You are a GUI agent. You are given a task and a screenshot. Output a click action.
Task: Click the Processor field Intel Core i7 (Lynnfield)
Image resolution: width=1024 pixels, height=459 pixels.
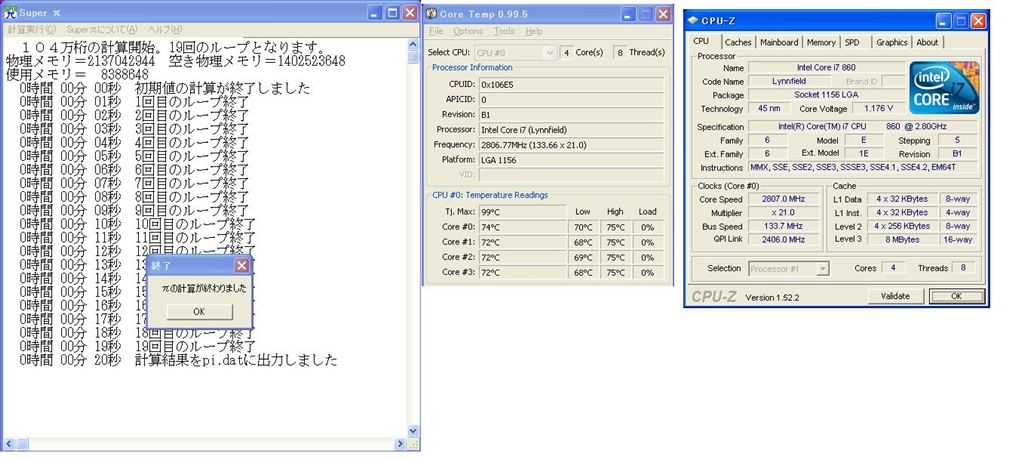click(571, 129)
